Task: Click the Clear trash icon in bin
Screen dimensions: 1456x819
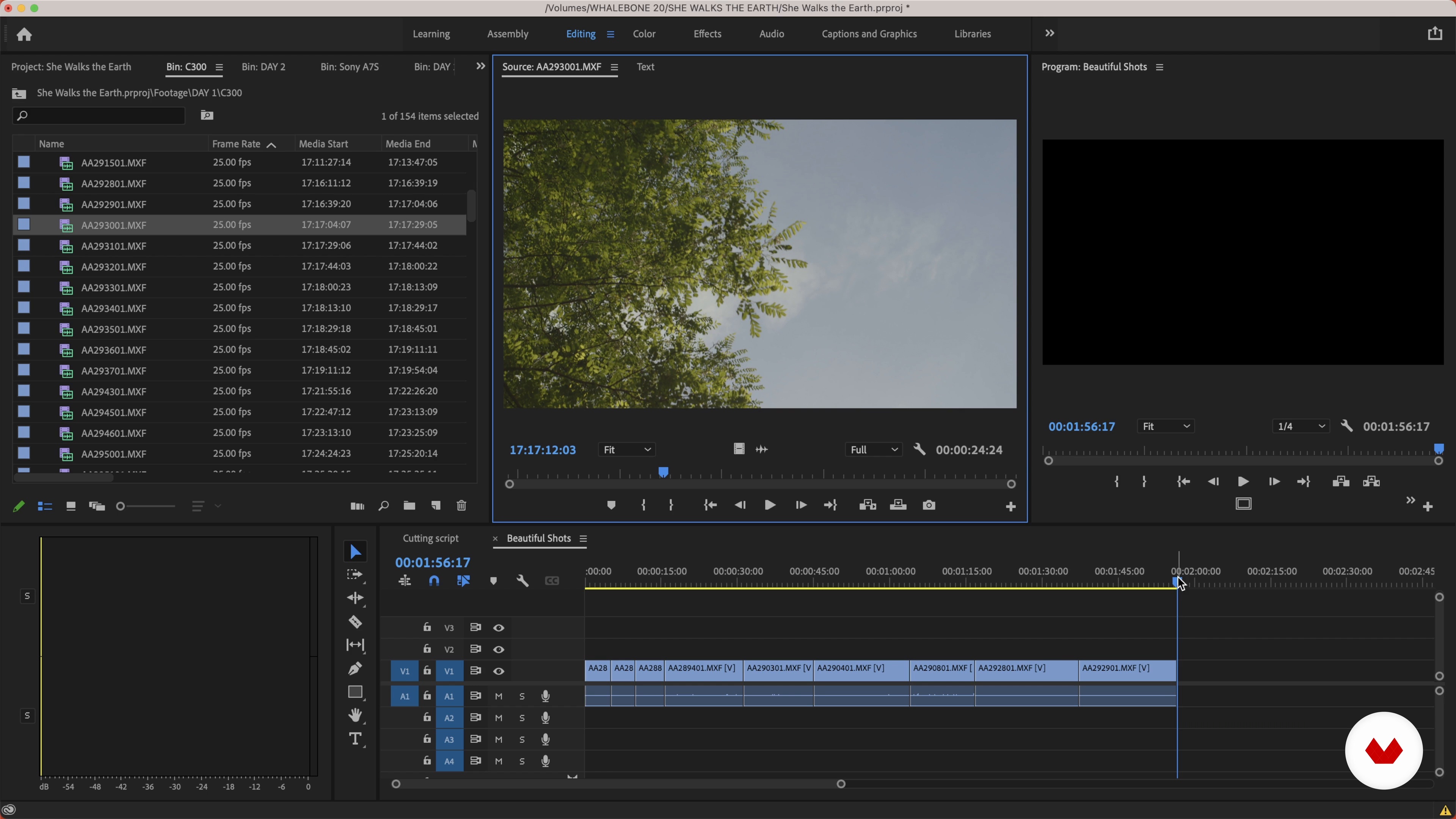Action: (461, 506)
